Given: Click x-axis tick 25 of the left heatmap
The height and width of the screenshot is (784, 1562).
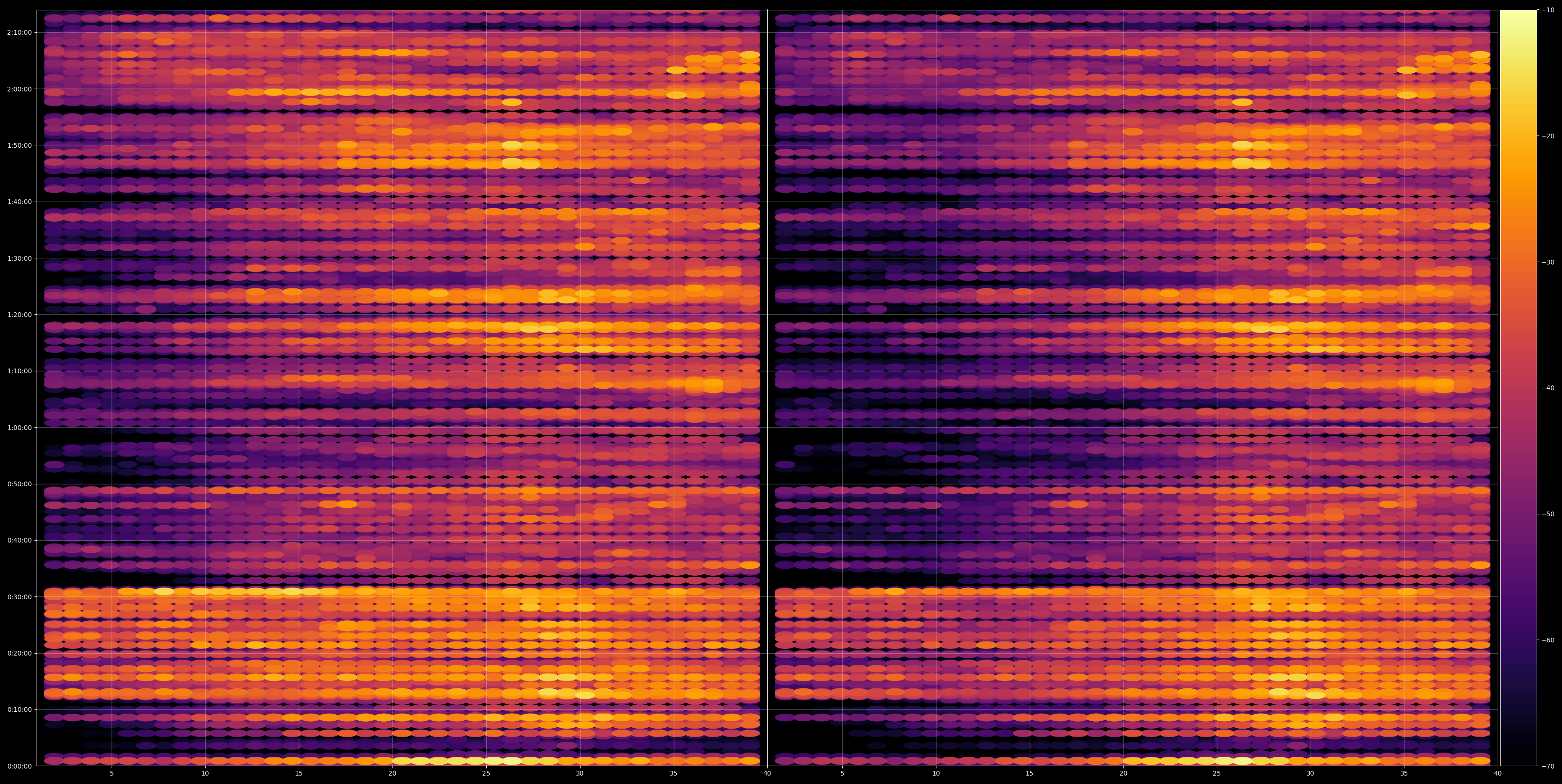Looking at the screenshot, I should click(x=486, y=774).
